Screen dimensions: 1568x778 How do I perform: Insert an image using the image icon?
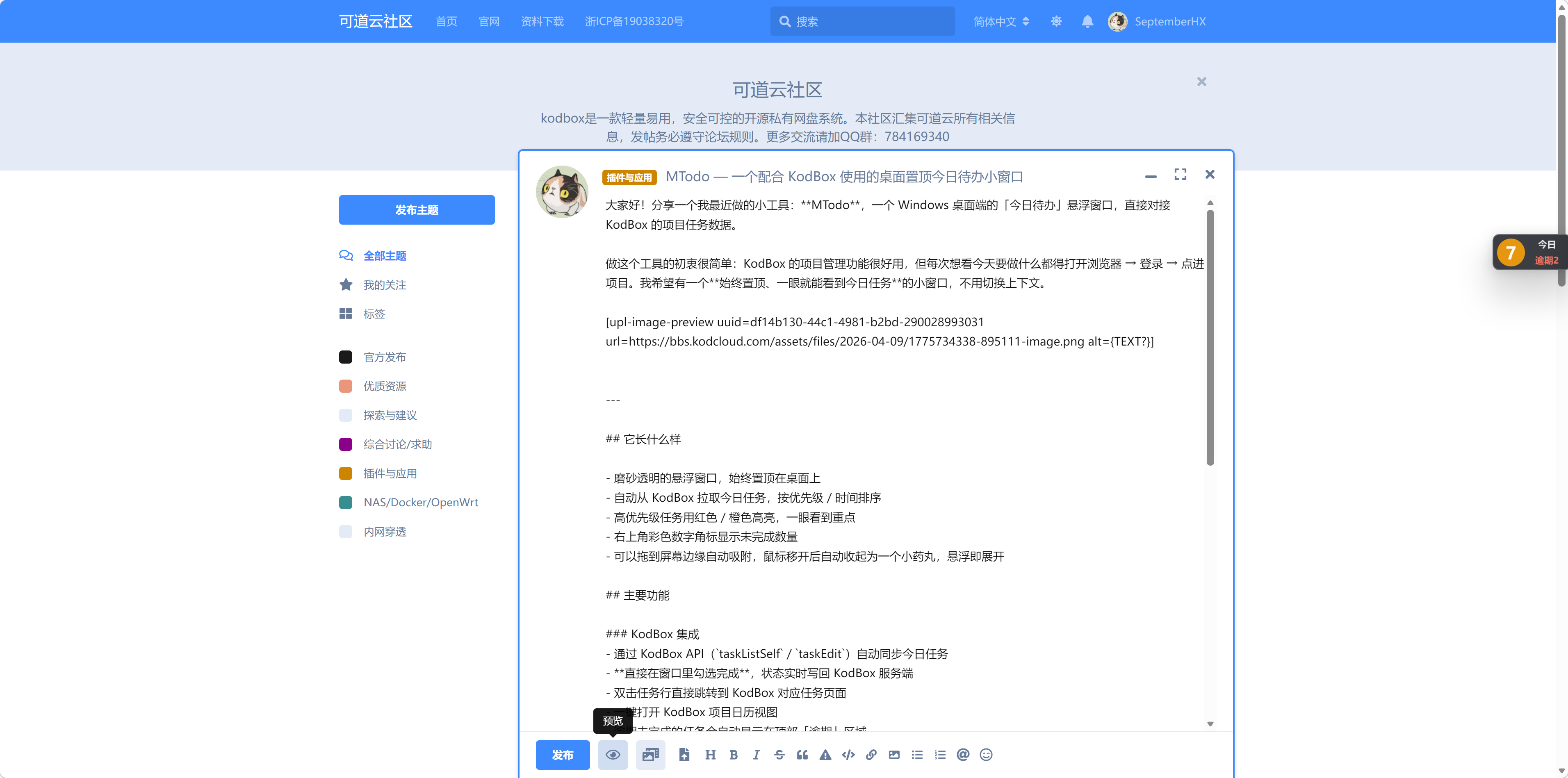pyautogui.click(x=894, y=755)
